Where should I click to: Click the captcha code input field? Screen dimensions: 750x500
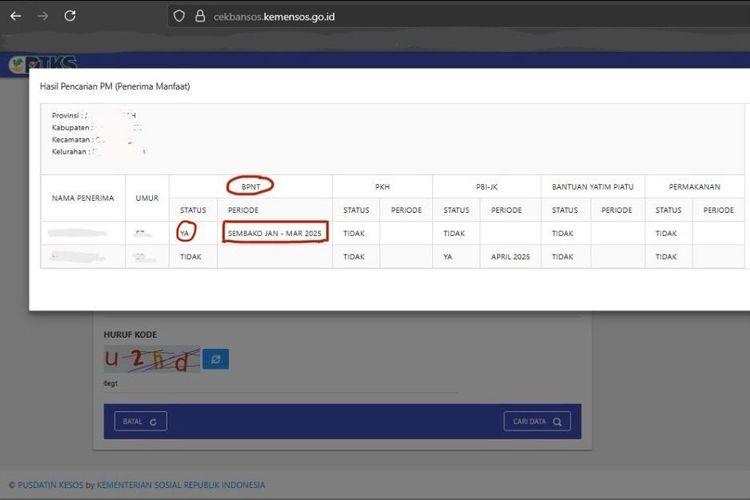point(281,384)
